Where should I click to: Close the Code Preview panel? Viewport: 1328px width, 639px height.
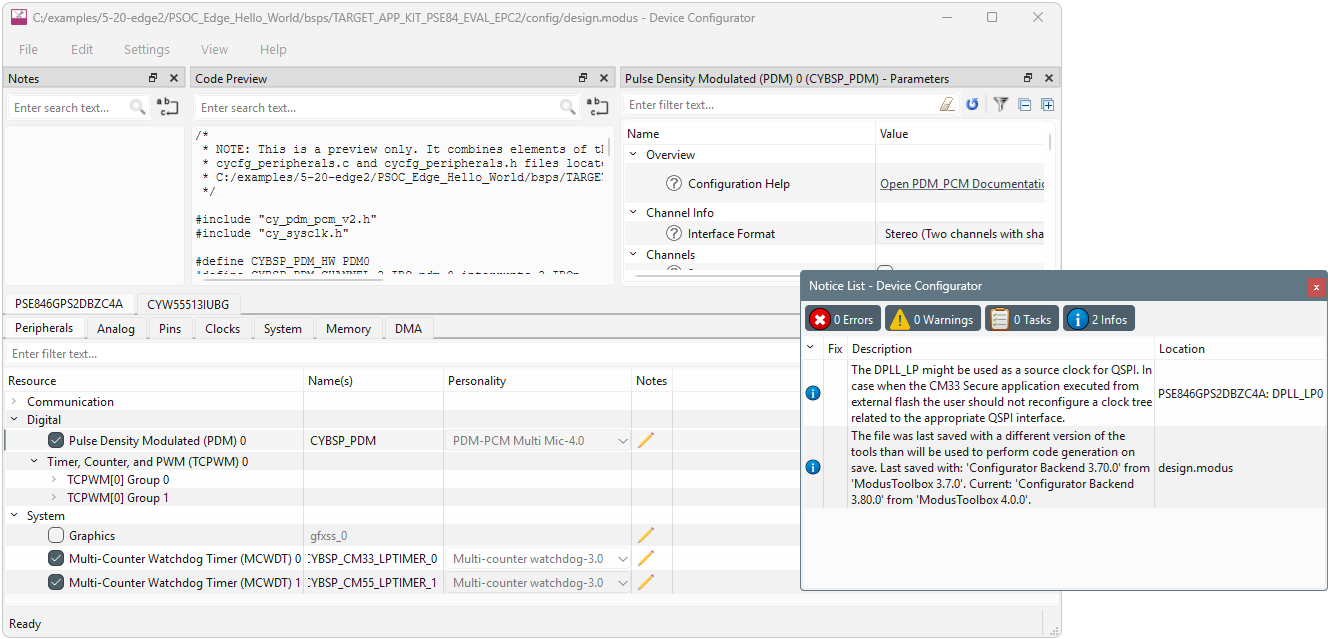604,78
